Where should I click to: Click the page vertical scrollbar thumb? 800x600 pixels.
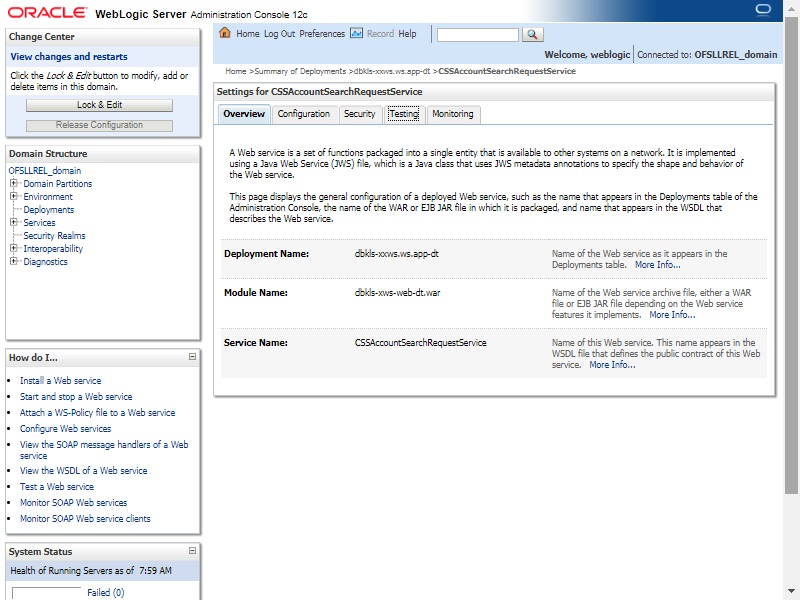click(x=791, y=255)
